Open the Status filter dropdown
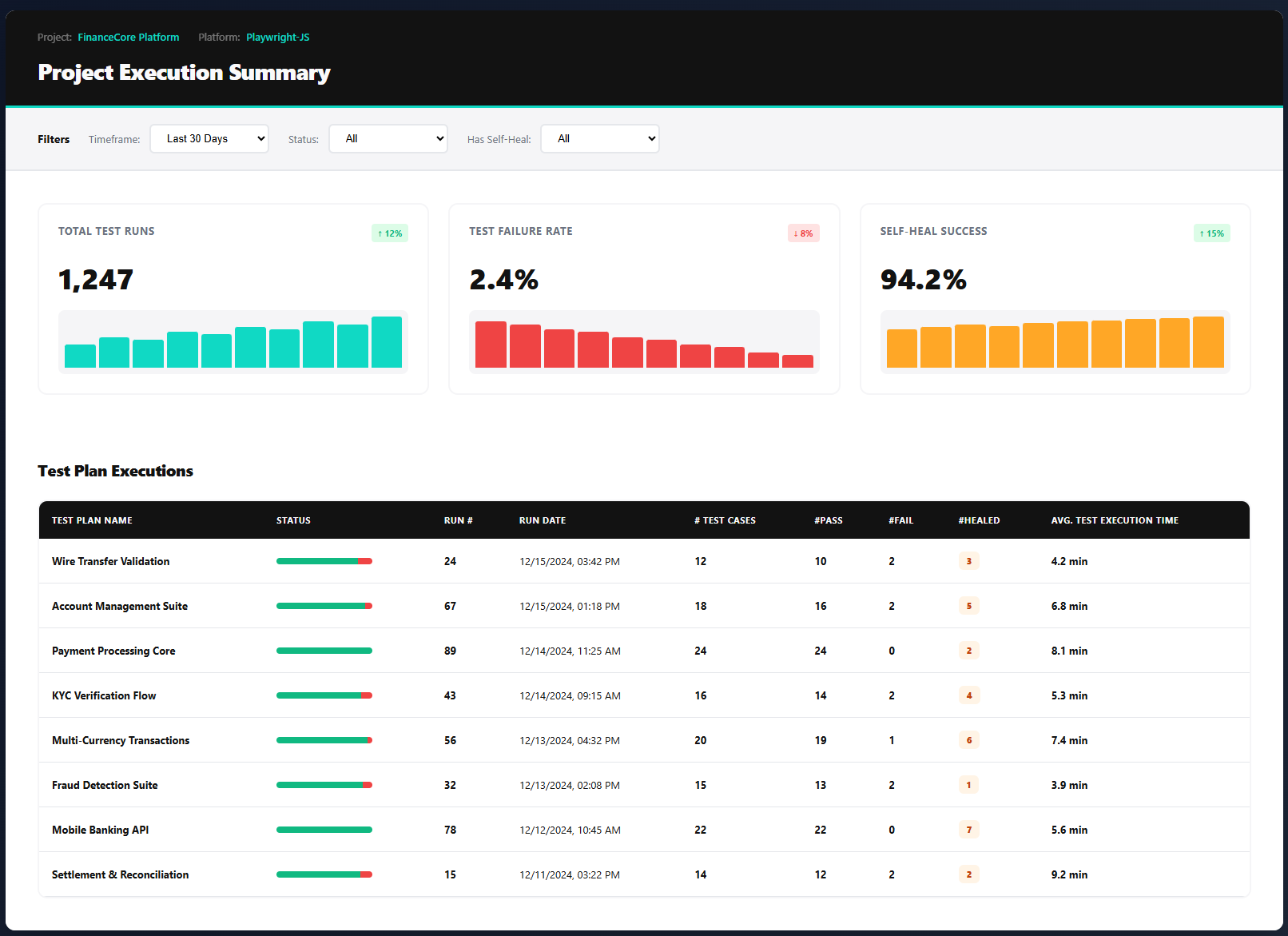This screenshot has height=936, width=1288. [388, 138]
